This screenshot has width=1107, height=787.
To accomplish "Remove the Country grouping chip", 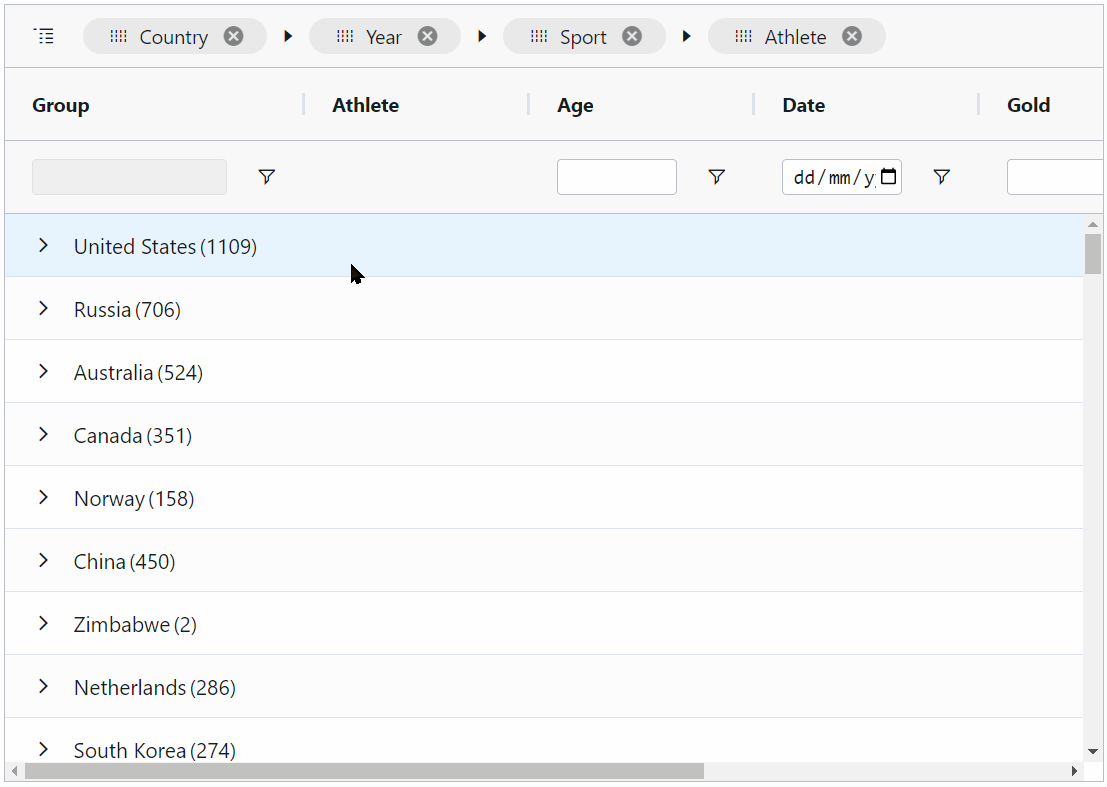I will [x=232, y=36].
